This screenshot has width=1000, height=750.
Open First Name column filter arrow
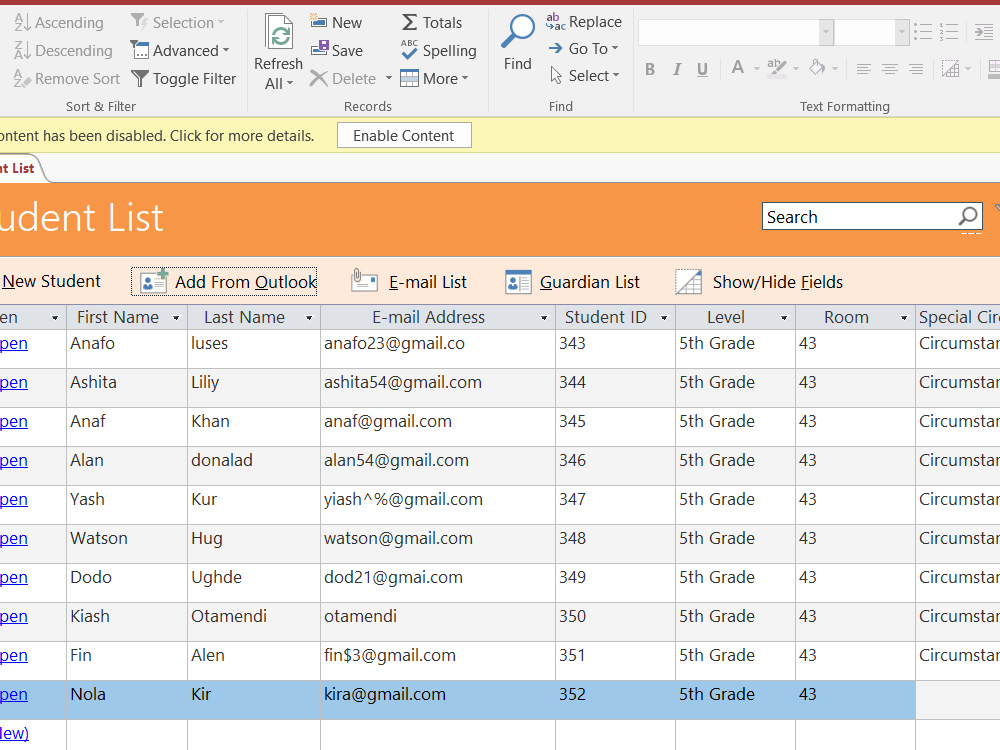(x=176, y=318)
